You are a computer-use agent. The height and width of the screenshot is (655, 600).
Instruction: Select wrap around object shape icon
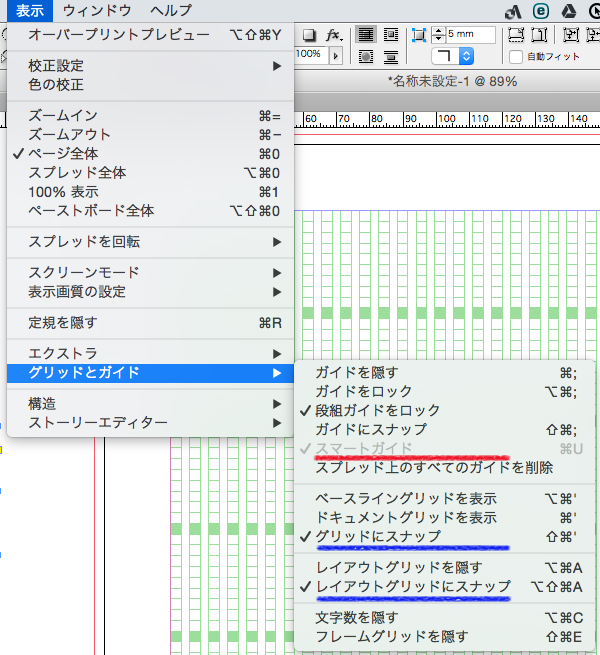coord(366,56)
